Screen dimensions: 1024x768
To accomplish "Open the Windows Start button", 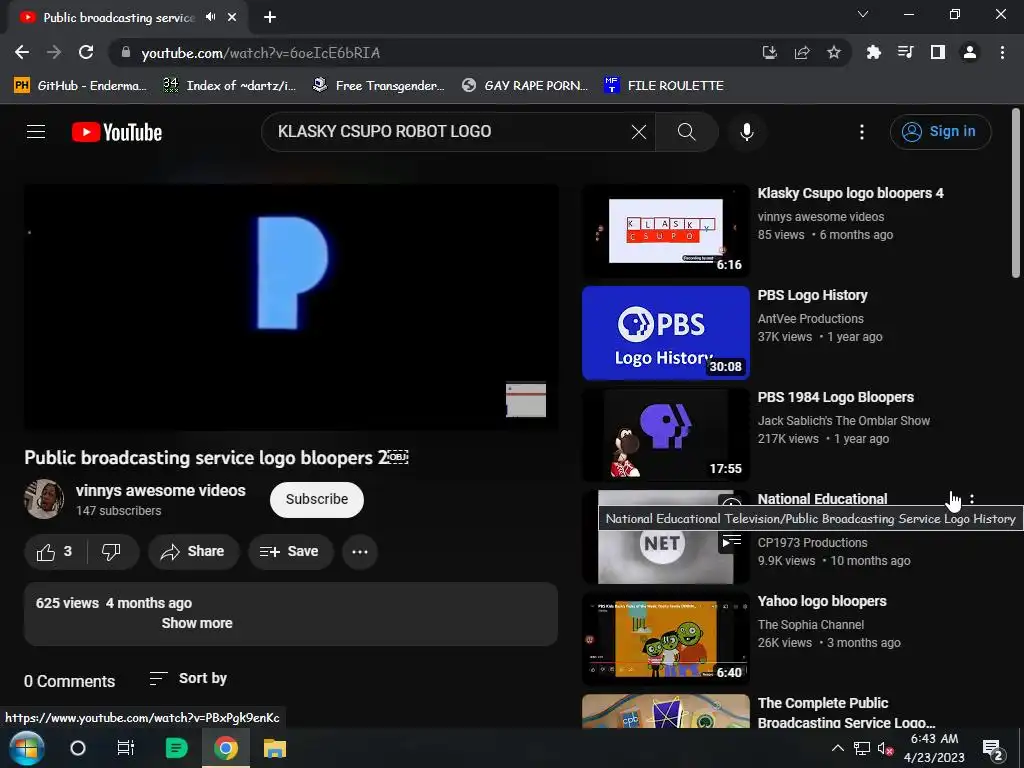I will click(x=26, y=748).
